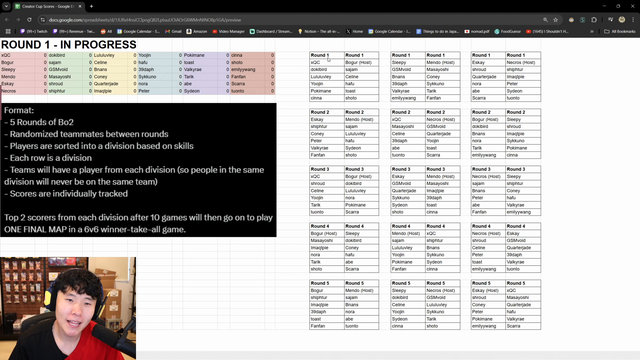Select the Necros cell in score table
The height and width of the screenshot is (360, 640).
(18, 91)
